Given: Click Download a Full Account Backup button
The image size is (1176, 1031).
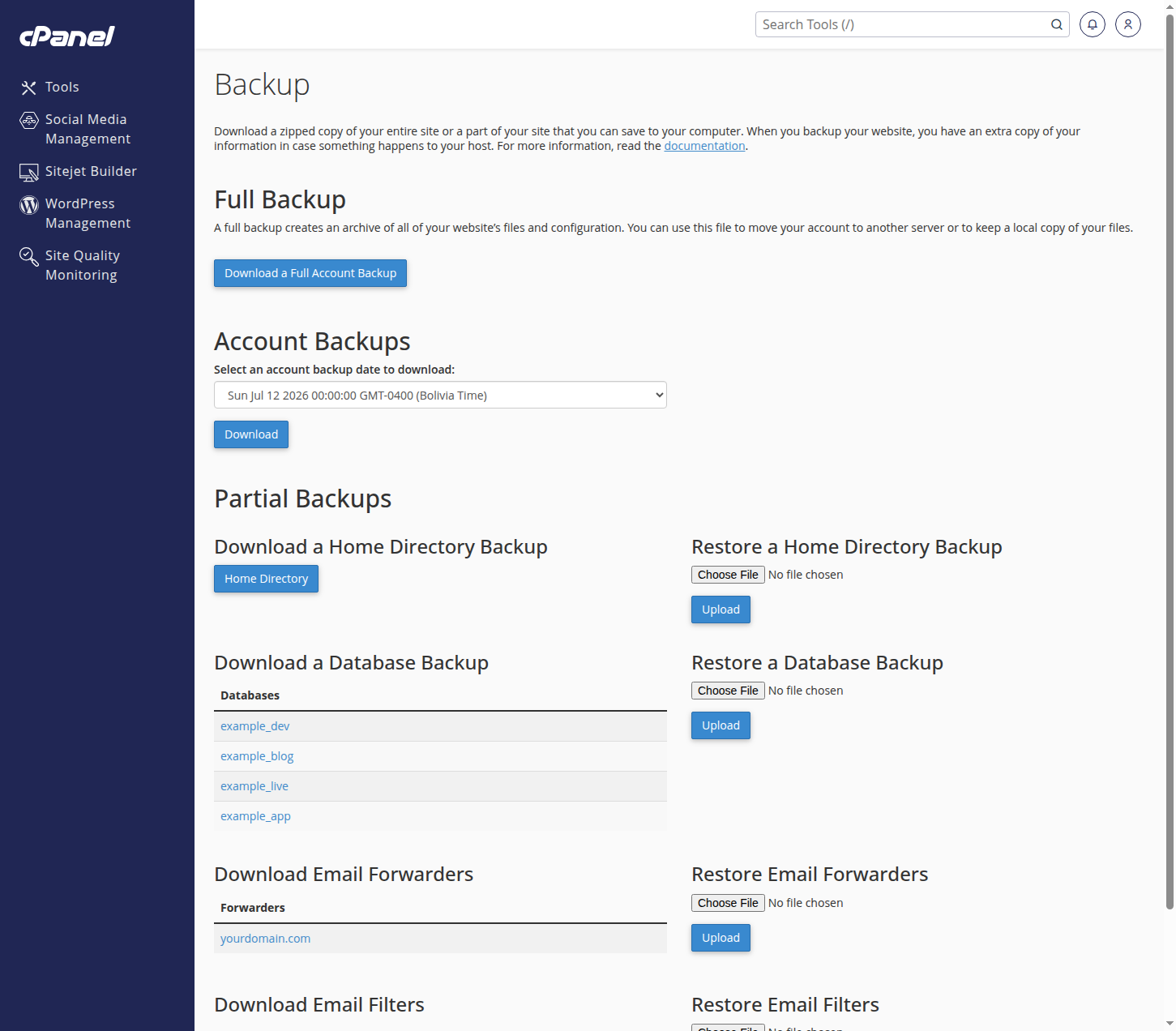Looking at the screenshot, I should click(310, 273).
